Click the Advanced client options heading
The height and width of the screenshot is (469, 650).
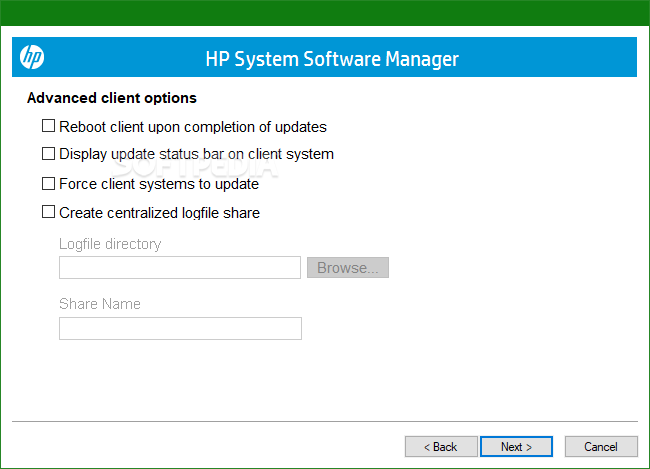pos(112,98)
